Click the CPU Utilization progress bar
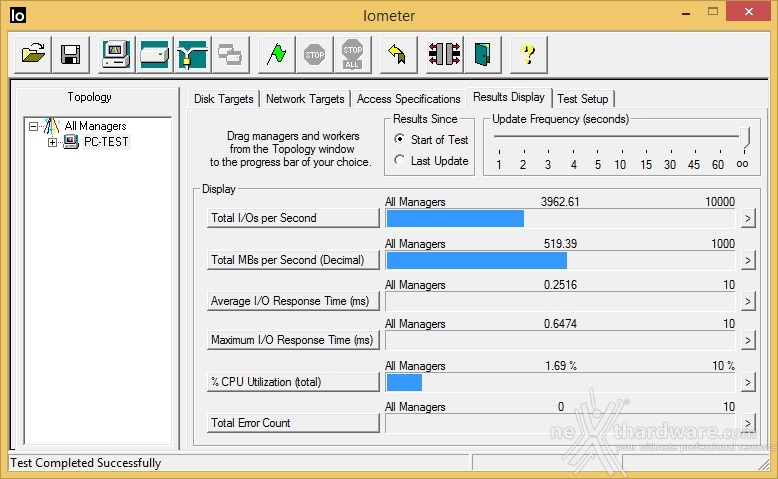Image resolution: width=778 pixels, height=479 pixels. click(560, 382)
